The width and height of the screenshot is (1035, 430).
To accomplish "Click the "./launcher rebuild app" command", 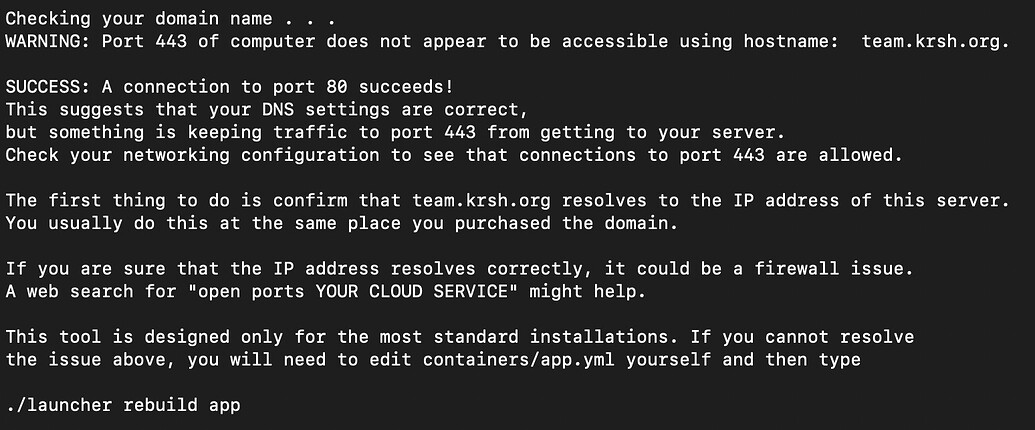I will (x=123, y=405).
